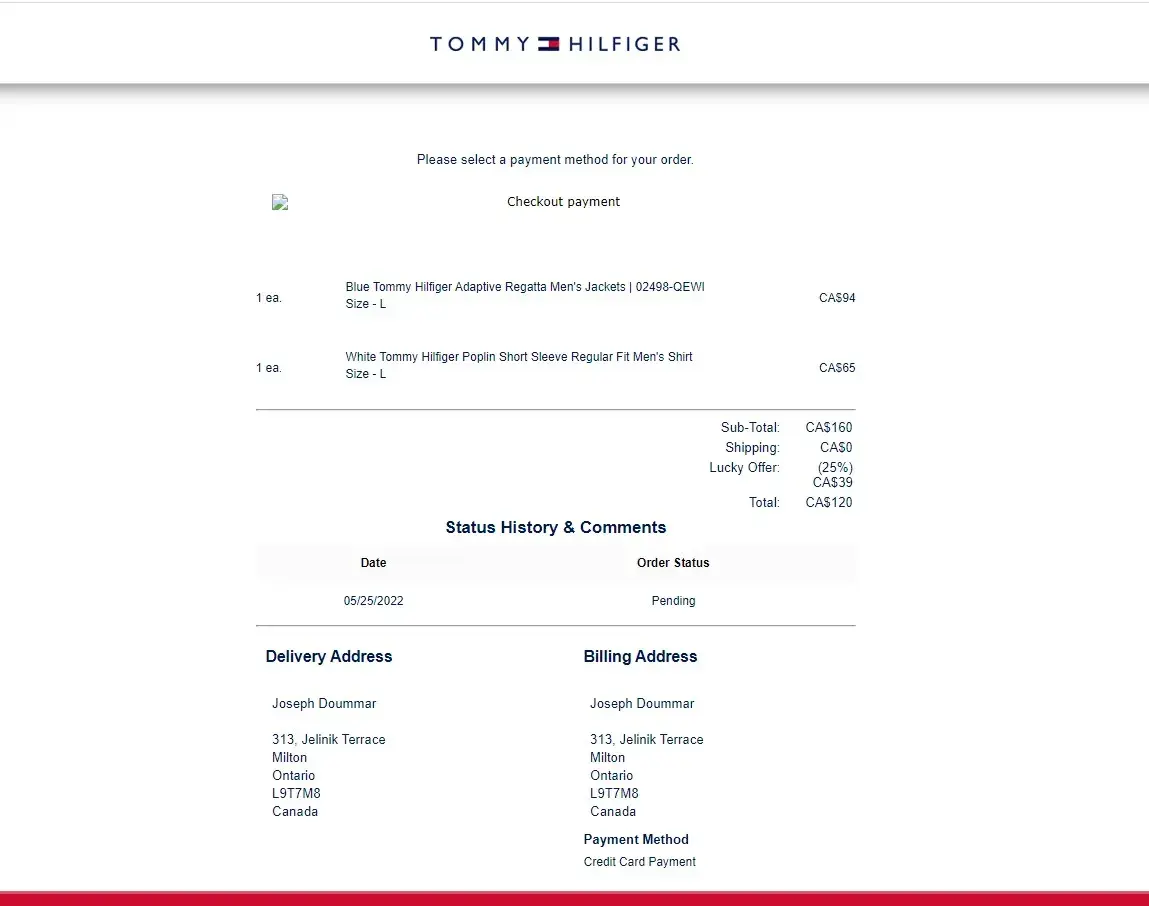Viewport: 1149px width, 906px height.
Task: Click the Total label
Action: pyautogui.click(x=764, y=502)
